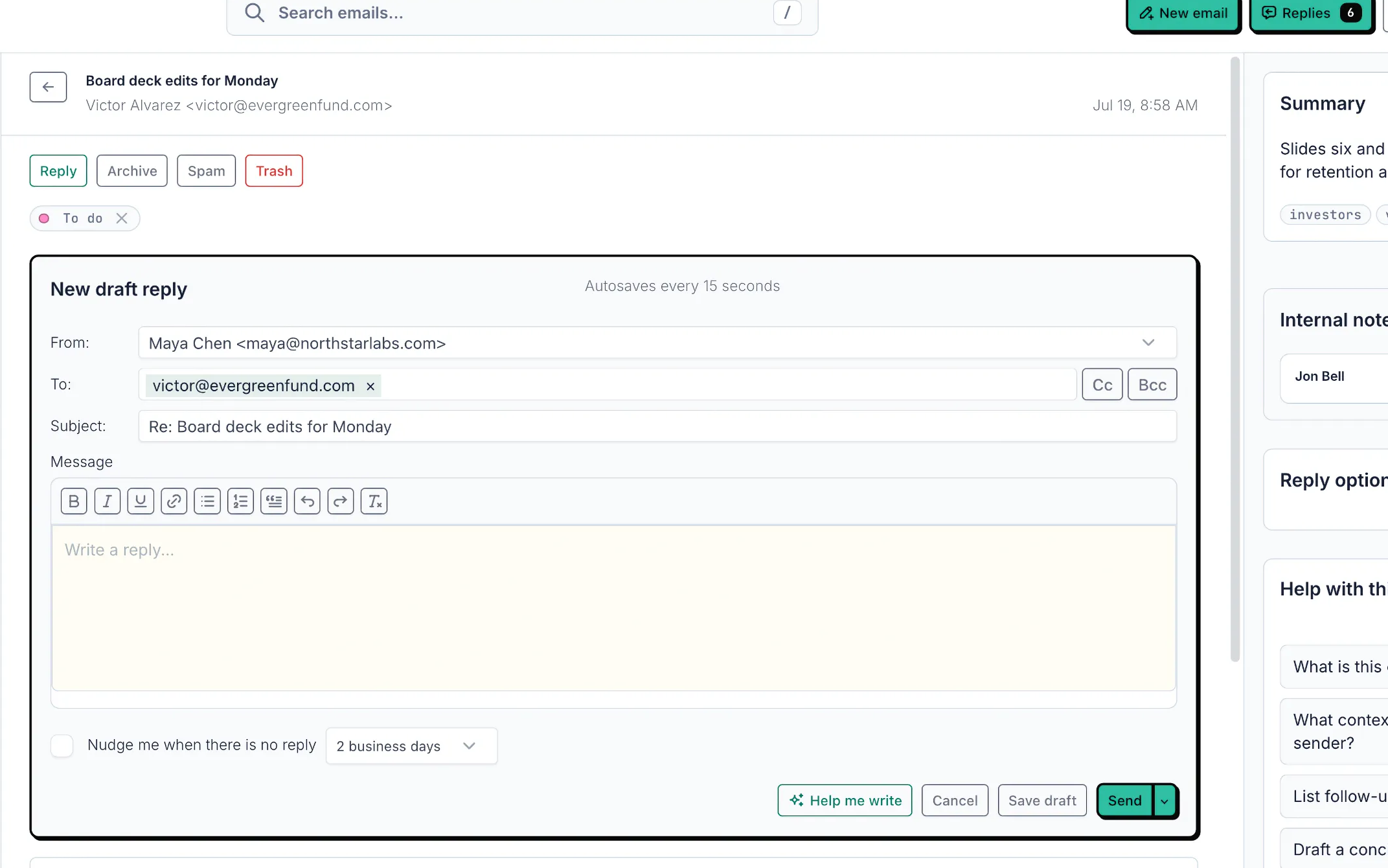This screenshot has width=1388, height=868.
Task: Click into the Write a reply message area
Action: pos(613,608)
